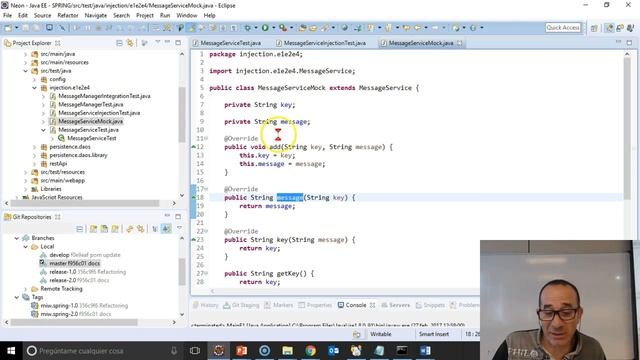Open PowerPoint from the taskbar
Viewport: 640px width, 360px height.
[x=242, y=351]
